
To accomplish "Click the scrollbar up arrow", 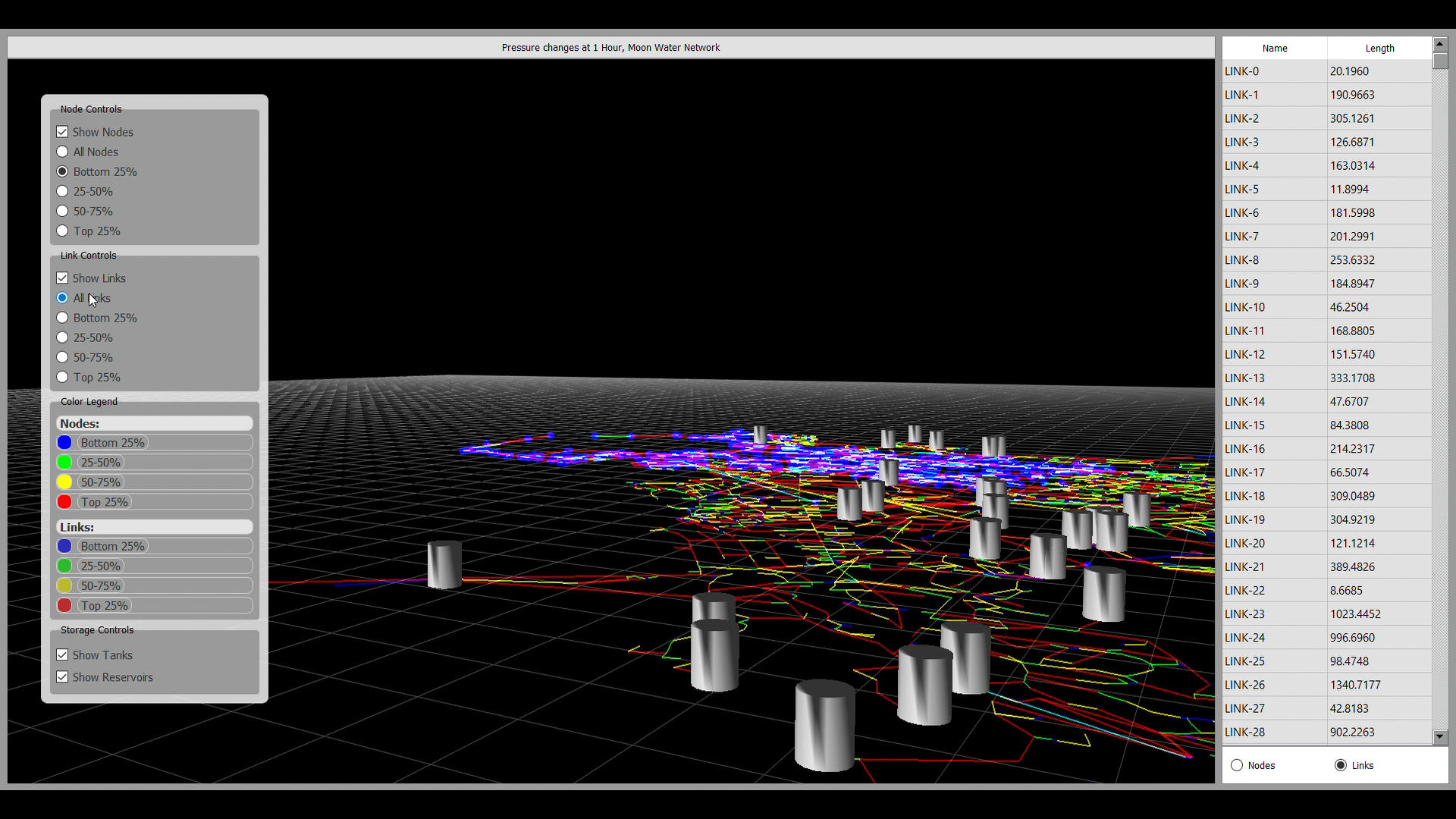I will pyautogui.click(x=1439, y=43).
